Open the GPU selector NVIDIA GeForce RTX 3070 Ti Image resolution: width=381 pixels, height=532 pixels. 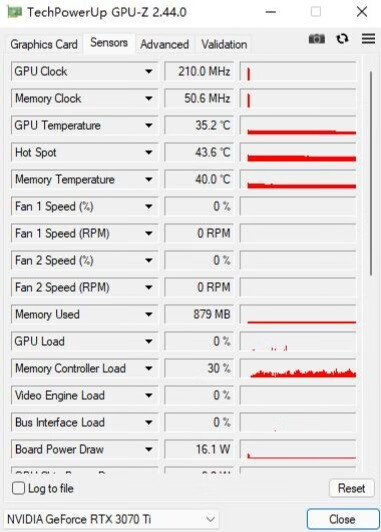(111, 519)
